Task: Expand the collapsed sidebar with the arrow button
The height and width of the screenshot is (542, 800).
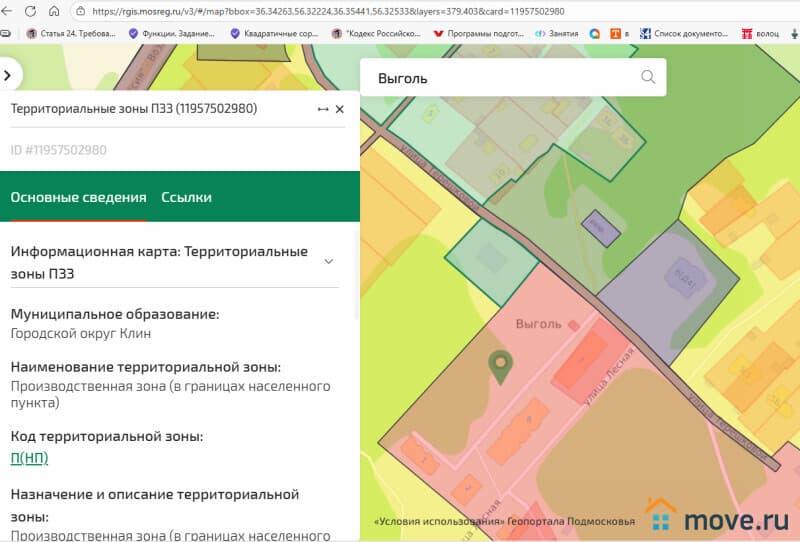Action: click(x=8, y=74)
